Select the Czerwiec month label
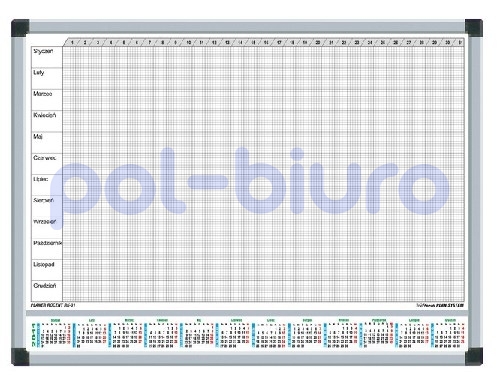Screen dimensions: 500x375 click(x=45, y=158)
